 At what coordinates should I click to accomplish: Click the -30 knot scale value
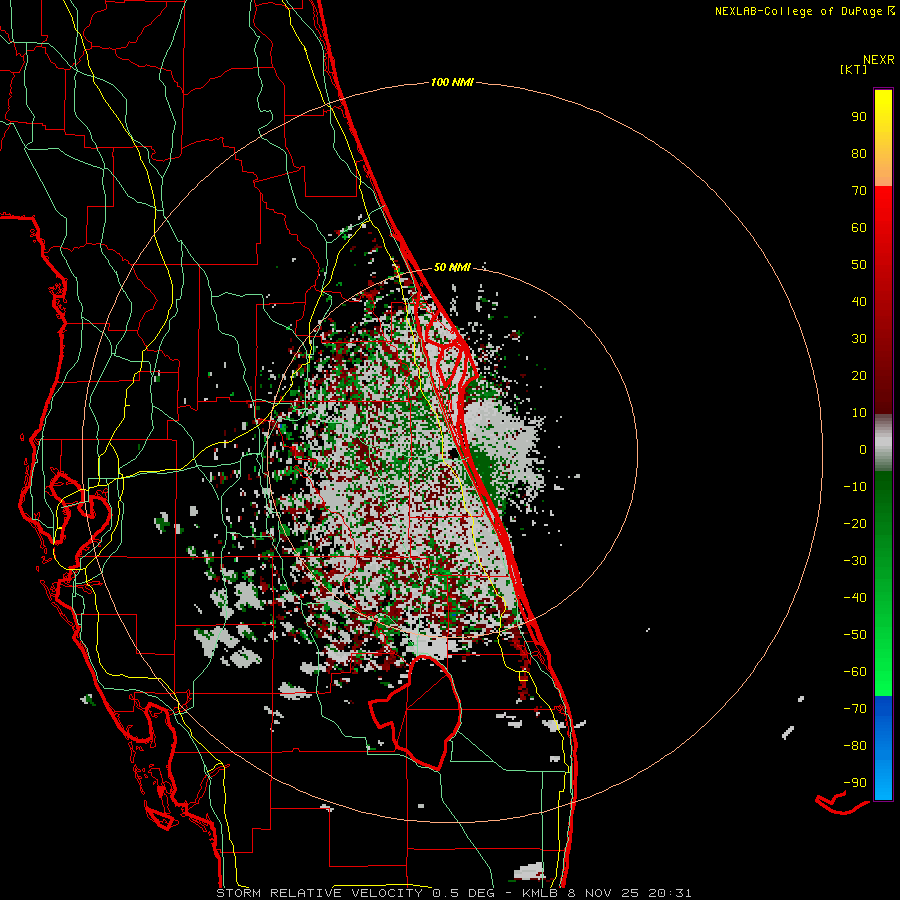pyautogui.click(x=855, y=561)
